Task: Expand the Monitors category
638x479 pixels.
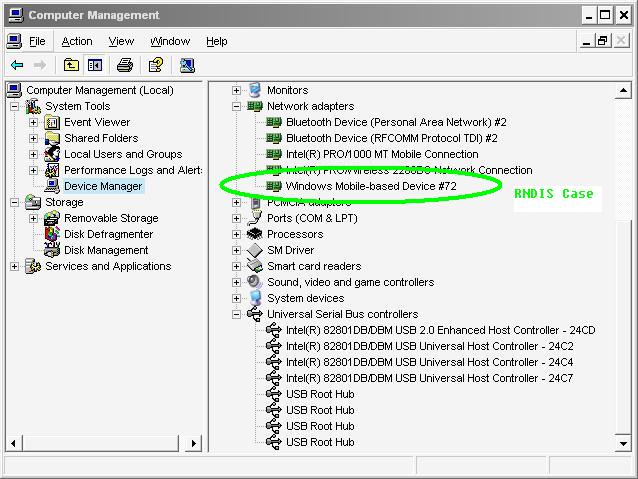Action: click(236, 90)
